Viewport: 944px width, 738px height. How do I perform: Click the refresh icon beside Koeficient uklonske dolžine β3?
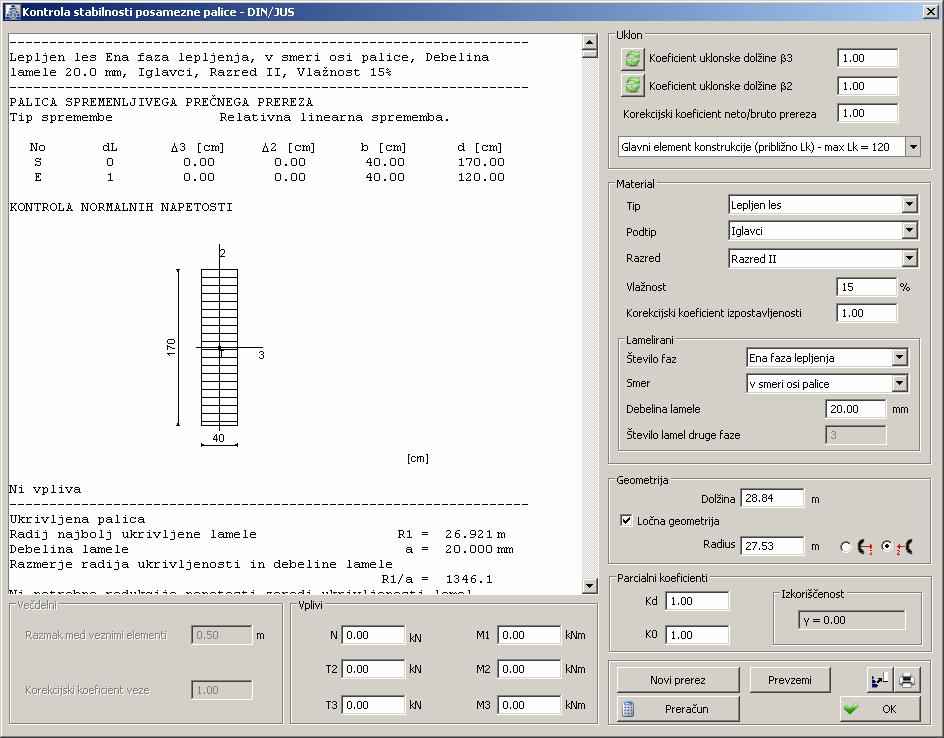pyautogui.click(x=632, y=58)
